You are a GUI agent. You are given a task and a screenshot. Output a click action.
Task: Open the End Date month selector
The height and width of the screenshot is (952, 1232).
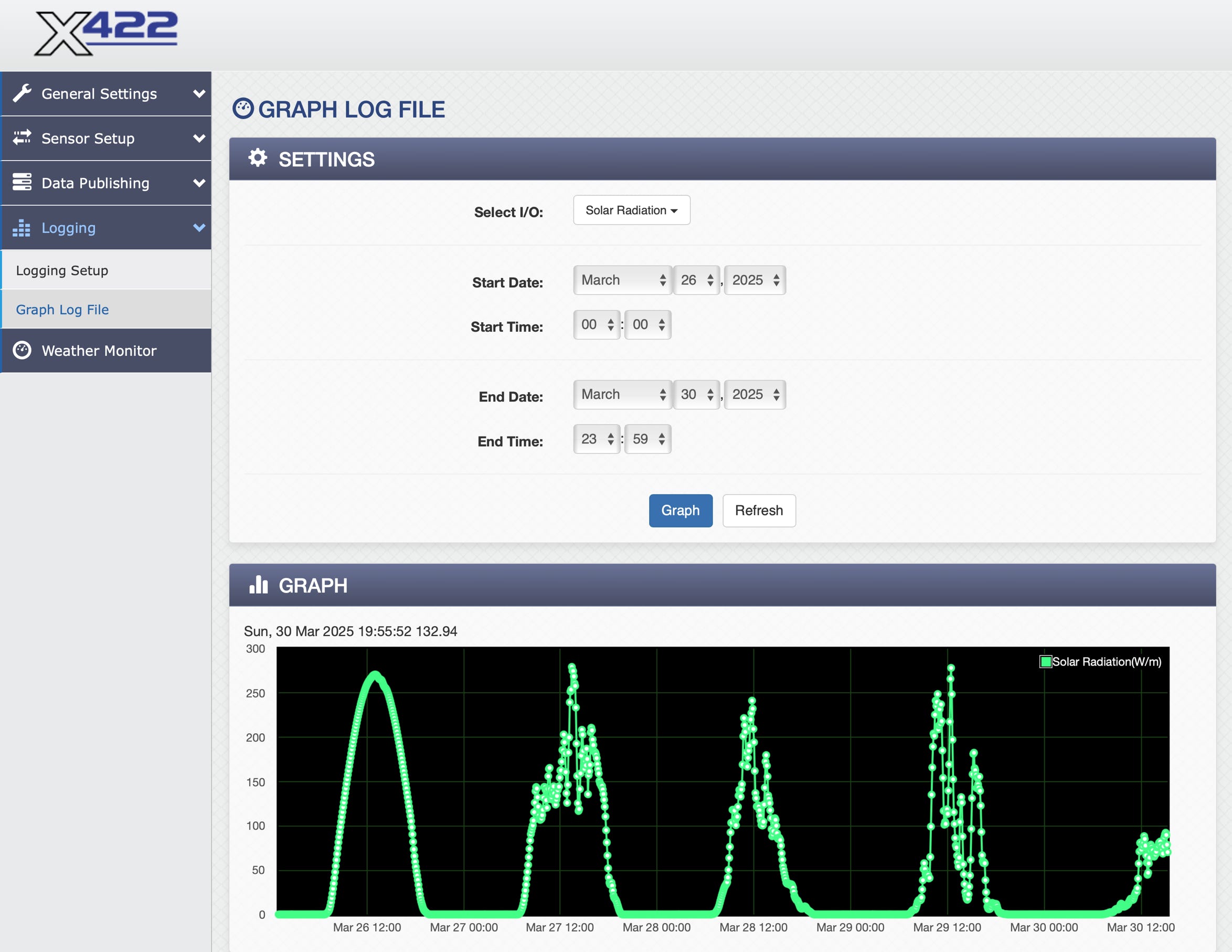tap(622, 395)
